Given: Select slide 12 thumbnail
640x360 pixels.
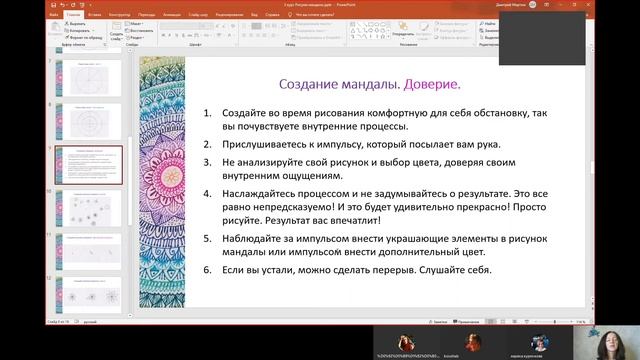Looking at the screenshot, I should 89,295.
